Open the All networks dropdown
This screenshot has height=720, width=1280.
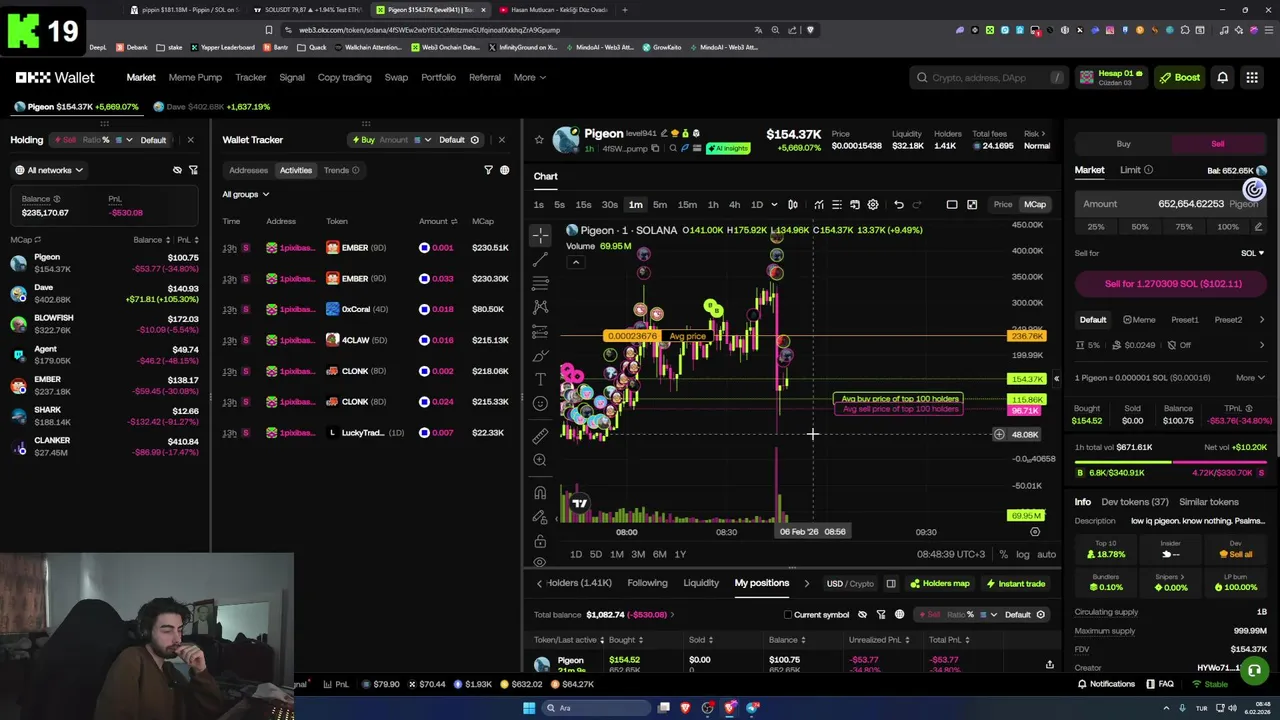pyautogui.click(x=49, y=170)
